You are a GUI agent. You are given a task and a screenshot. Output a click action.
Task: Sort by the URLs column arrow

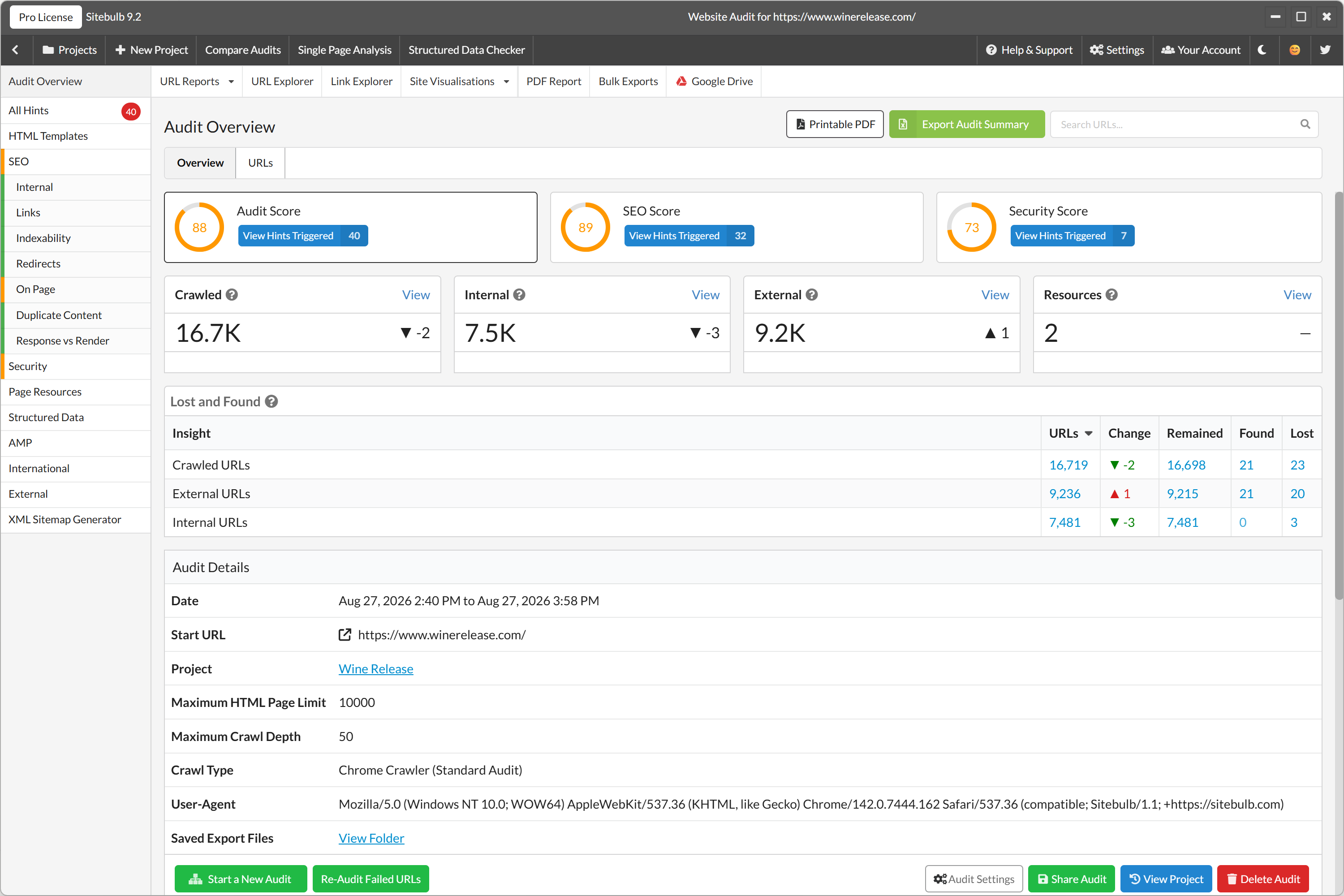[x=1089, y=433]
